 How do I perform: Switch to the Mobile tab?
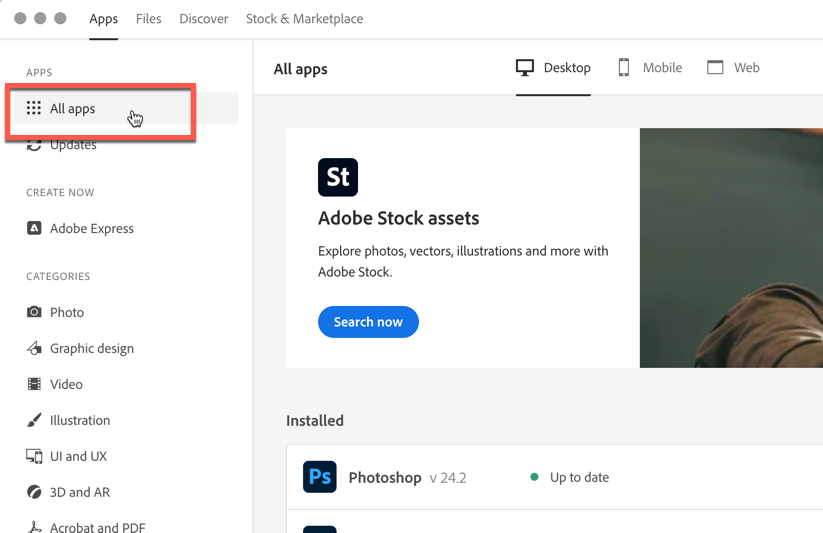[650, 68]
